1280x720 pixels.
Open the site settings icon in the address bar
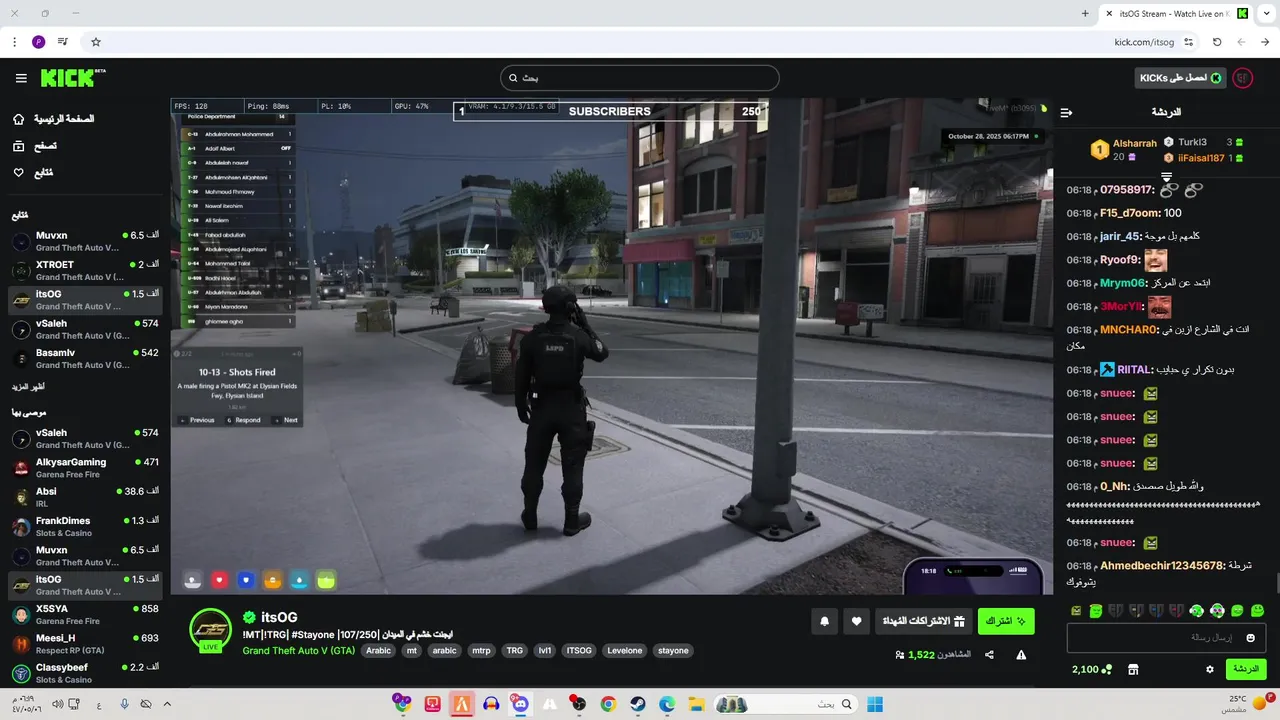tap(1188, 42)
